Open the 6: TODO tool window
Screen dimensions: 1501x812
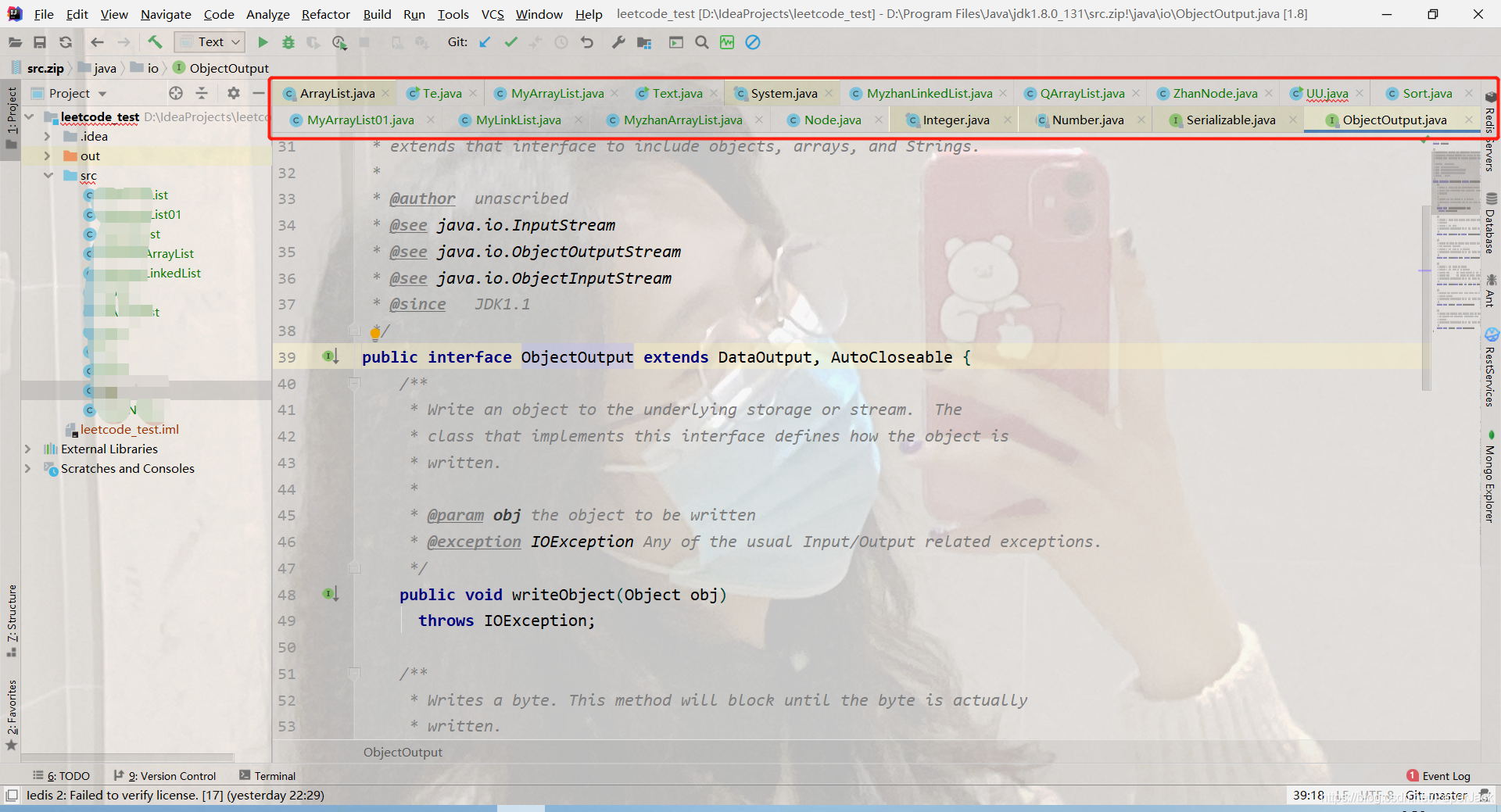click(61, 775)
